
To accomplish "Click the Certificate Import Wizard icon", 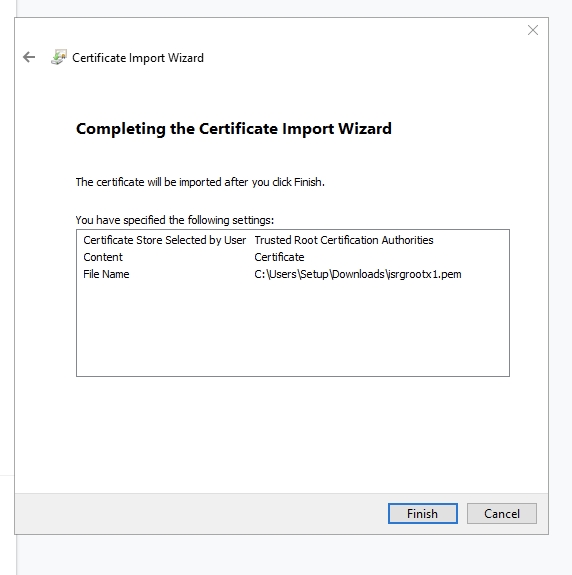I will pyautogui.click(x=59, y=57).
